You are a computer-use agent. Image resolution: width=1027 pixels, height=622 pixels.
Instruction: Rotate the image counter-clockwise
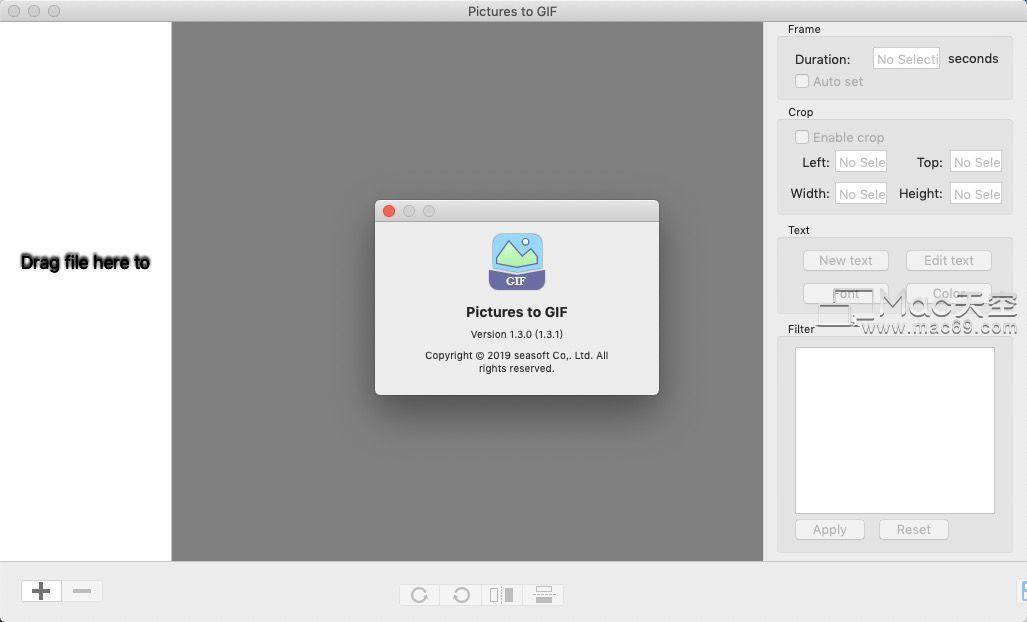click(x=461, y=595)
